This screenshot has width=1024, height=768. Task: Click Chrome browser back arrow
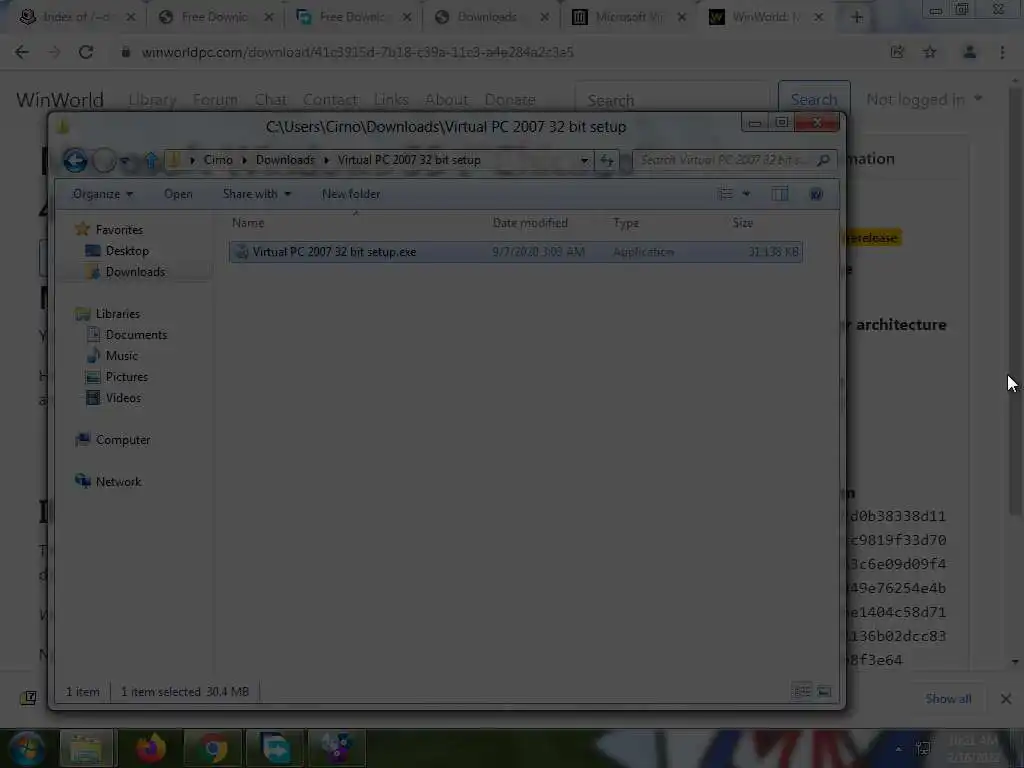tap(22, 52)
